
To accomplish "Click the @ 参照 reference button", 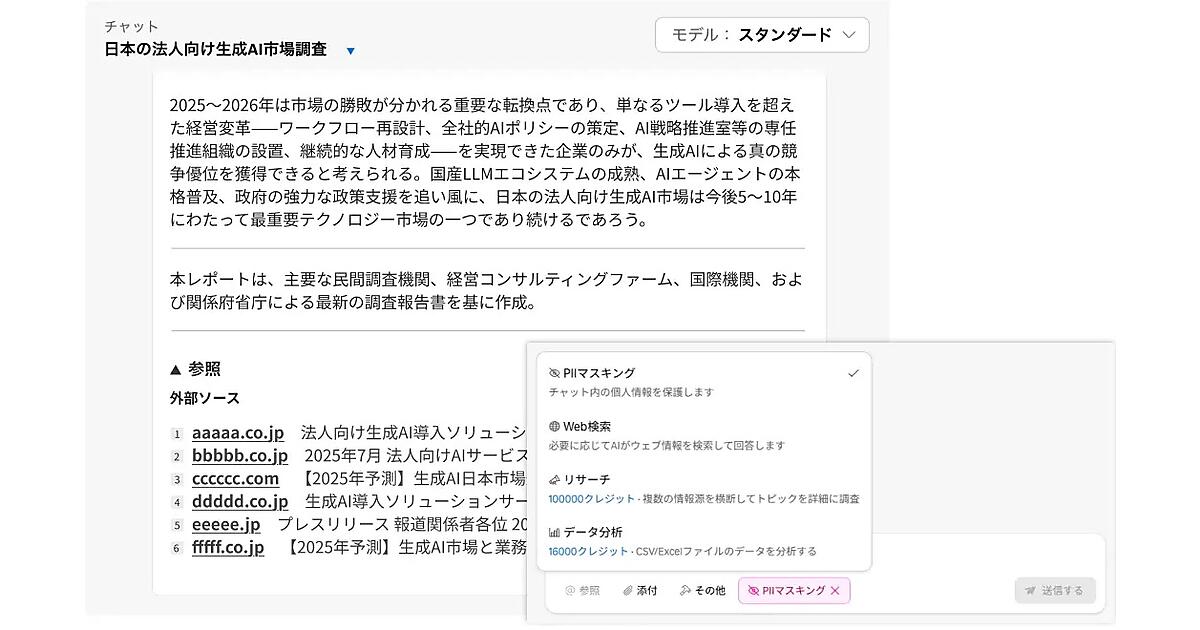I will pos(582,591).
